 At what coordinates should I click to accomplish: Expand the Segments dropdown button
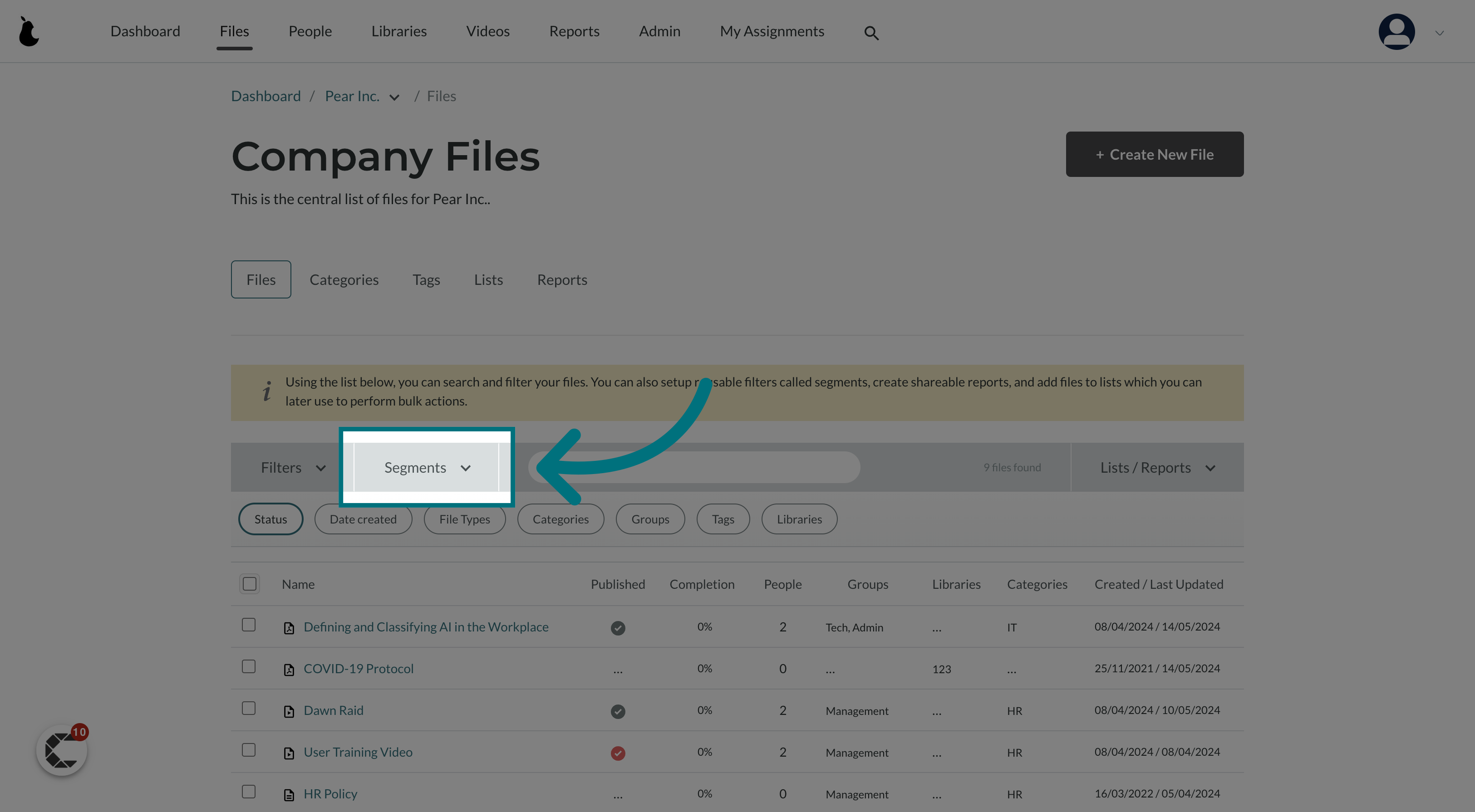(x=427, y=466)
